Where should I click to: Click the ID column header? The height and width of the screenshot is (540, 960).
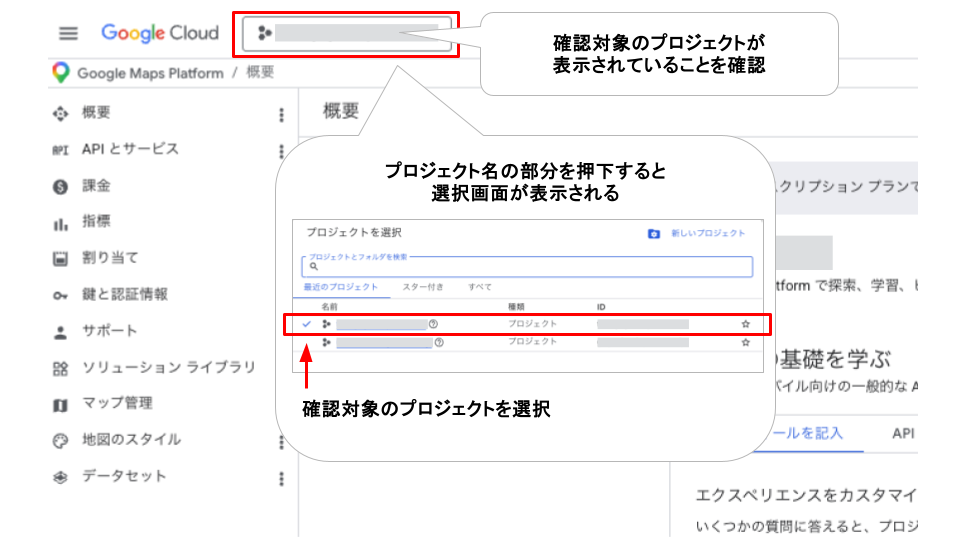click(x=601, y=307)
